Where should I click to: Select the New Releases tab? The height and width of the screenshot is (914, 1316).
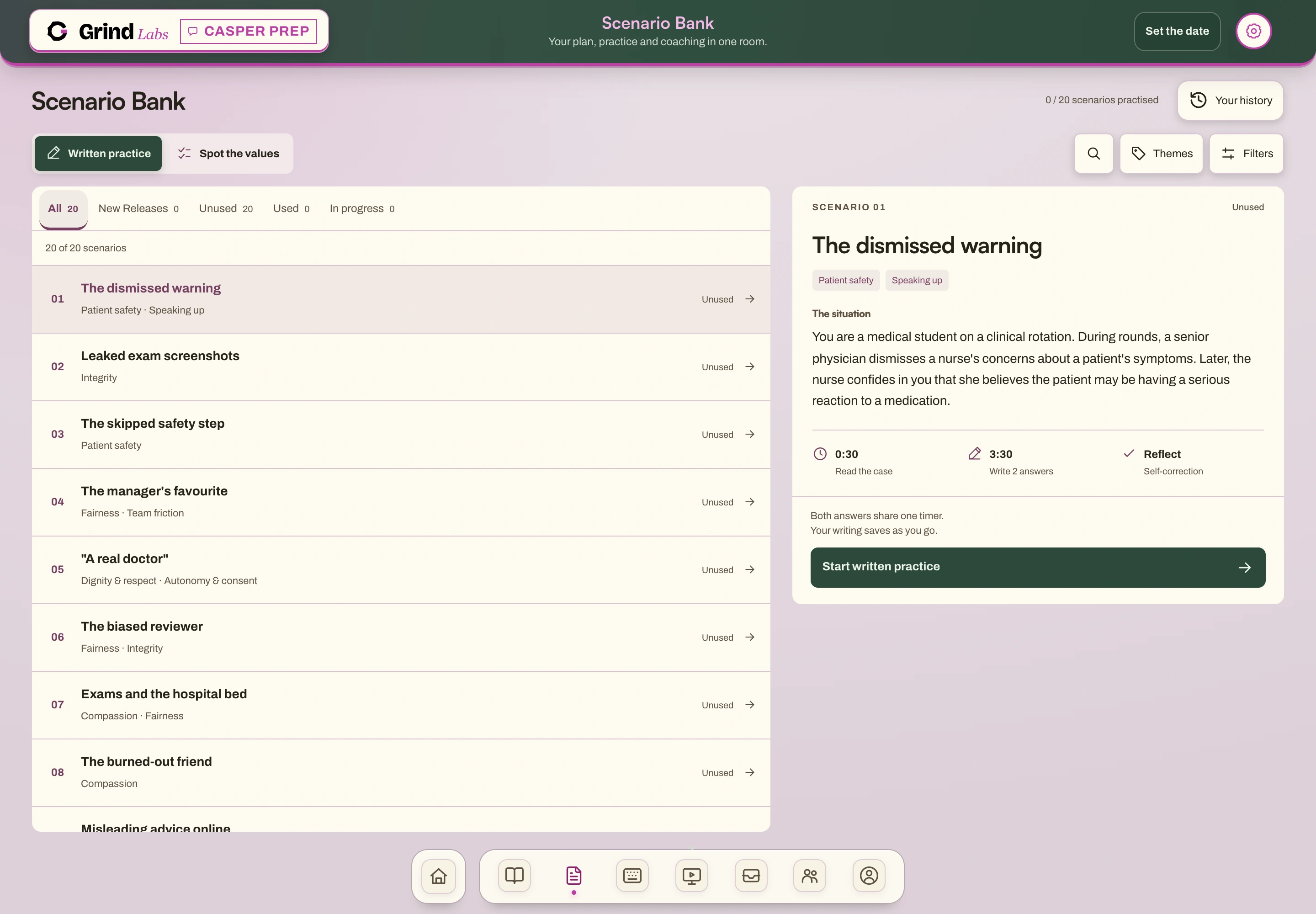pos(138,208)
